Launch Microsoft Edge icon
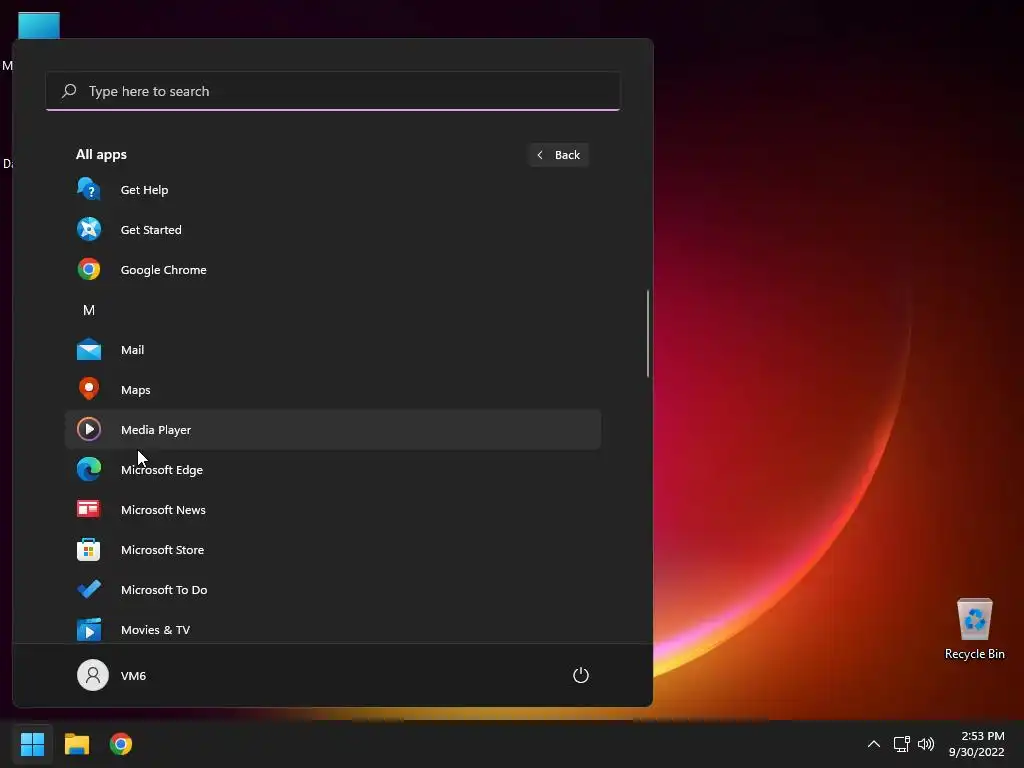Screen dimensions: 1024x768 89,469
